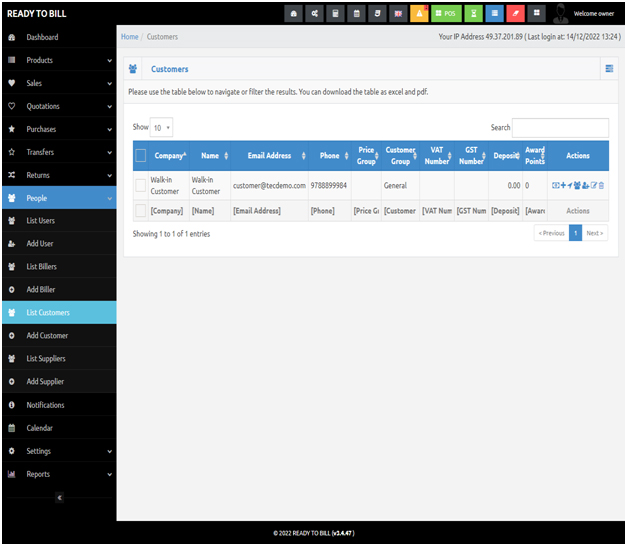Open the home icon in top toolbar
Image resolution: width=627 pixels, height=546 pixels.
294,14
